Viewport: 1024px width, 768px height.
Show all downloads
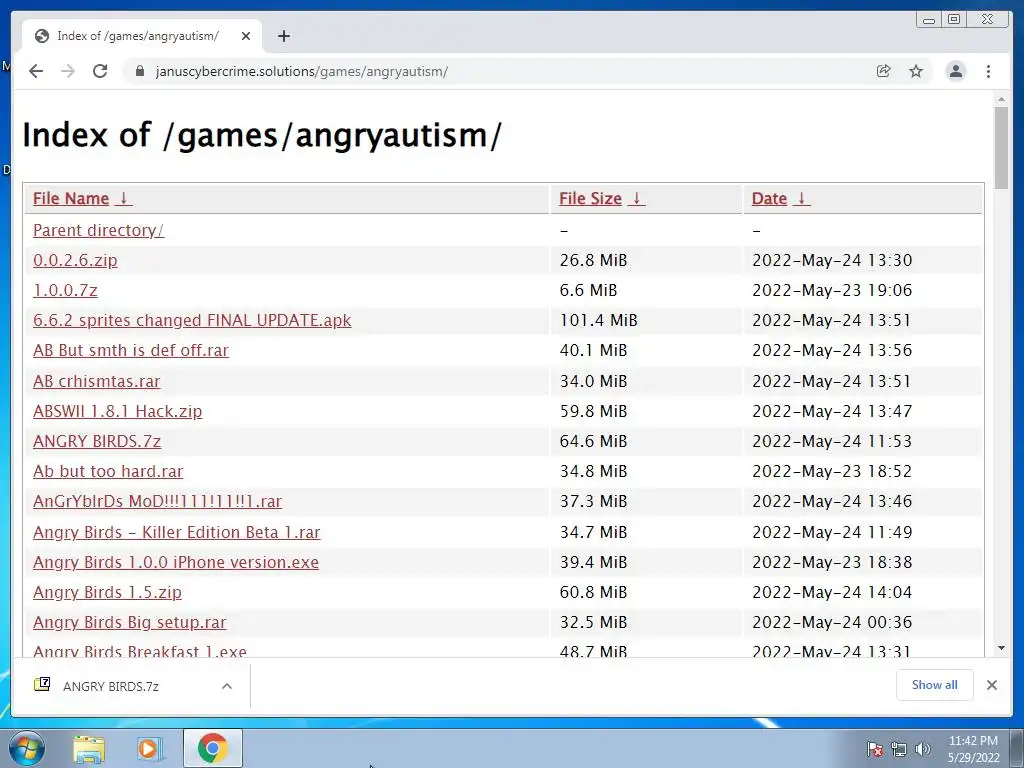point(935,685)
